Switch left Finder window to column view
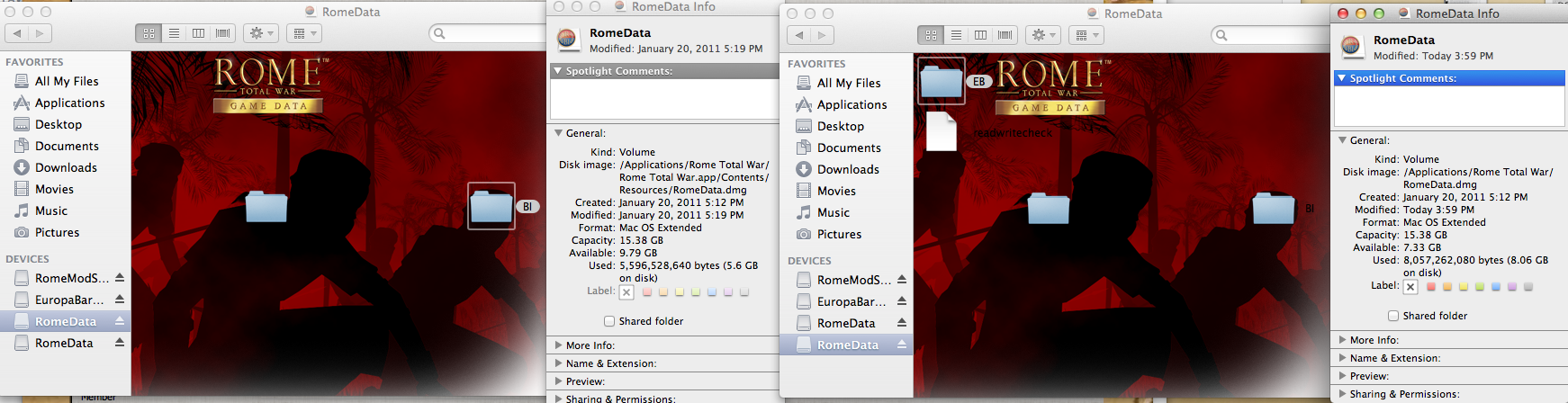 pos(198,33)
